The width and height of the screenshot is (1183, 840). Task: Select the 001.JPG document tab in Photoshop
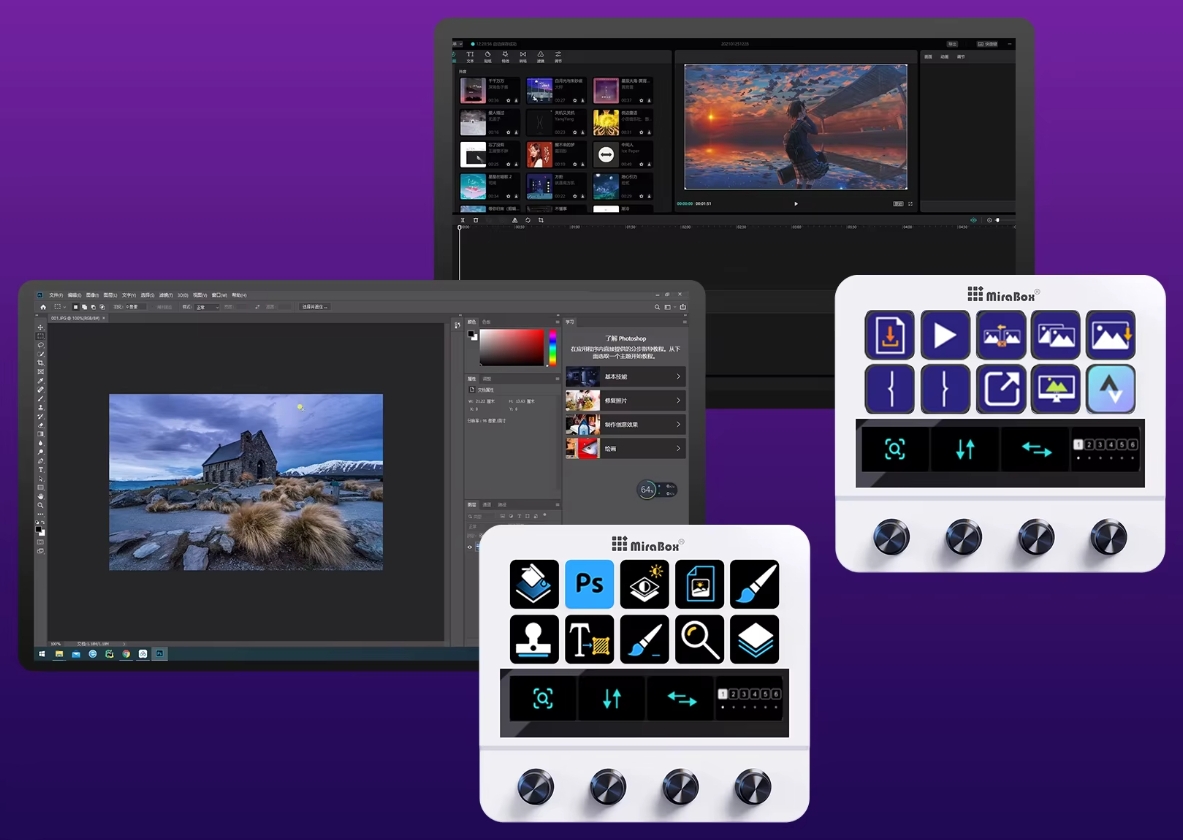point(69,318)
